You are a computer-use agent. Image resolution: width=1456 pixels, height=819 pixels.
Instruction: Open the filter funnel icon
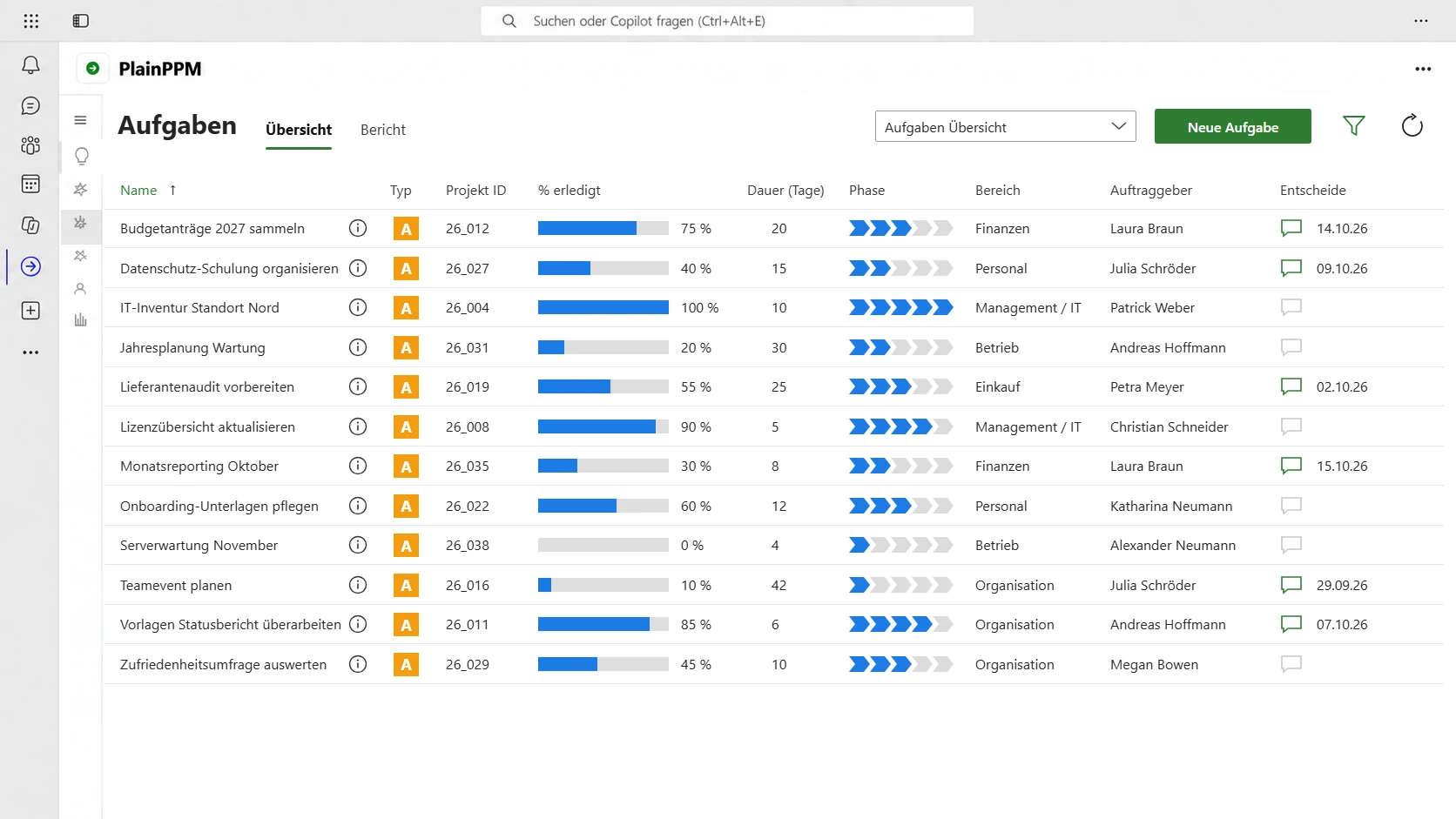[1353, 126]
